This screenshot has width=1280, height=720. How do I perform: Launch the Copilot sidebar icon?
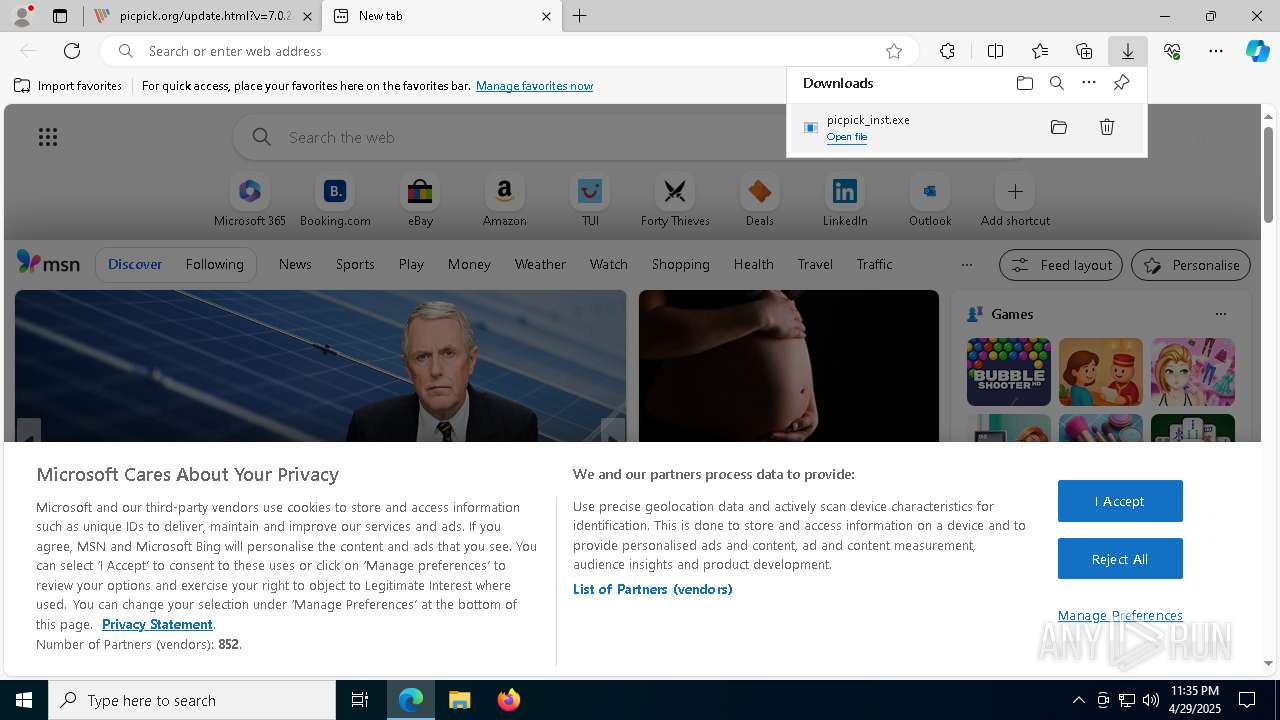point(1257,51)
